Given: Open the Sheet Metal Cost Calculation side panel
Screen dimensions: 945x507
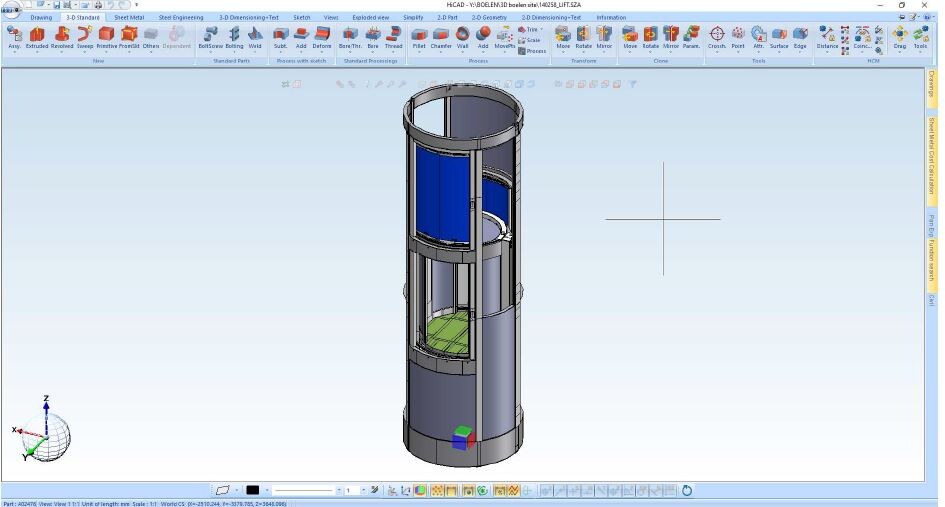Looking at the screenshot, I should point(931,155).
